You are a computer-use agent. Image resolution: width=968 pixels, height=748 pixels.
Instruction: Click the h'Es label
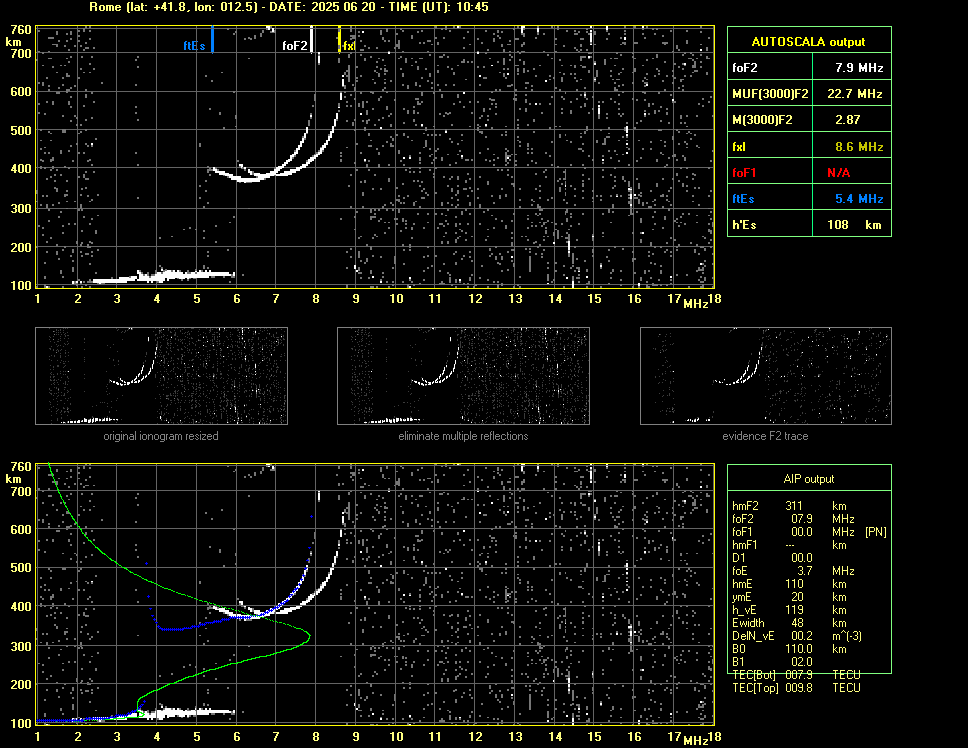coord(744,225)
